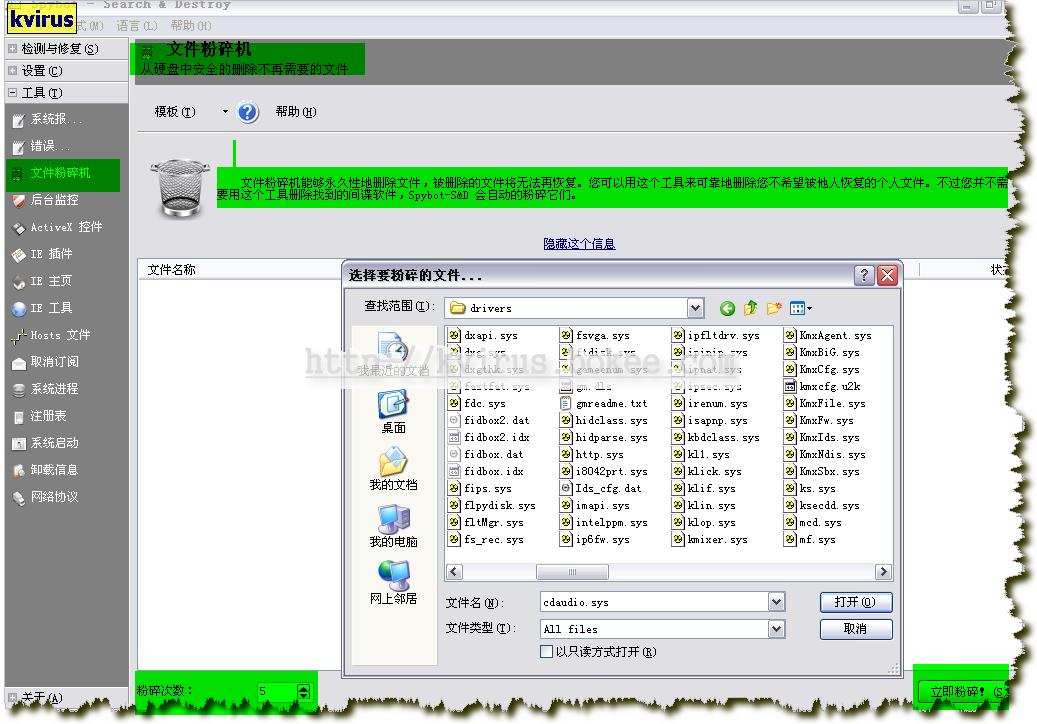This screenshot has width=1037, height=724.
Task: Expand the 文件名 filename dropdown arrow
Action: (x=776, y=602)
